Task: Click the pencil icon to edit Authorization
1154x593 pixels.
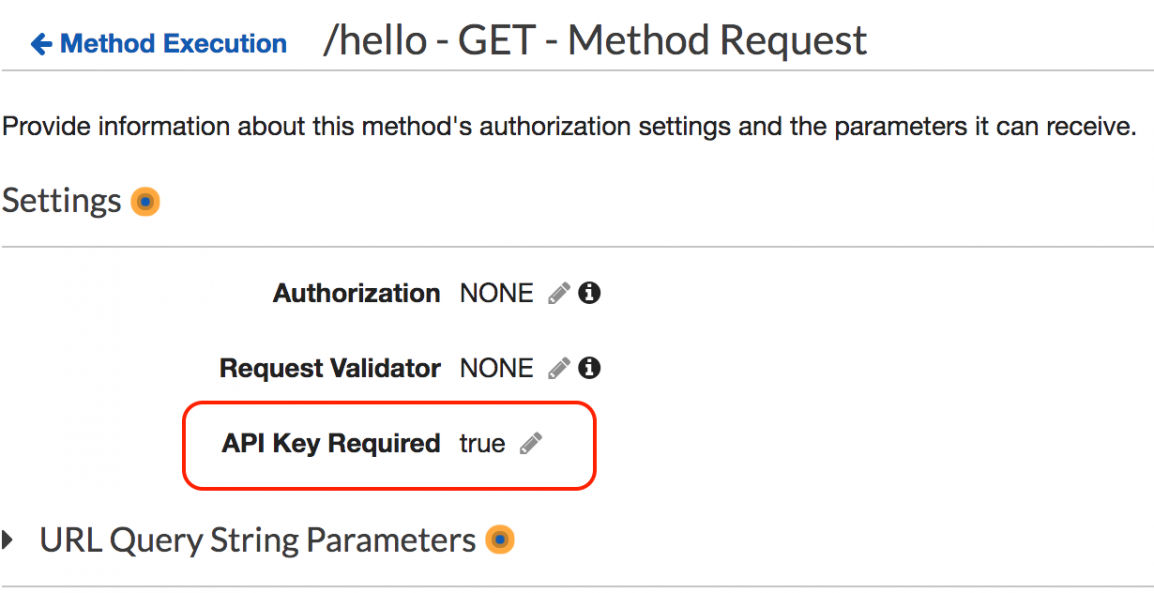Action: pos(558,292)
